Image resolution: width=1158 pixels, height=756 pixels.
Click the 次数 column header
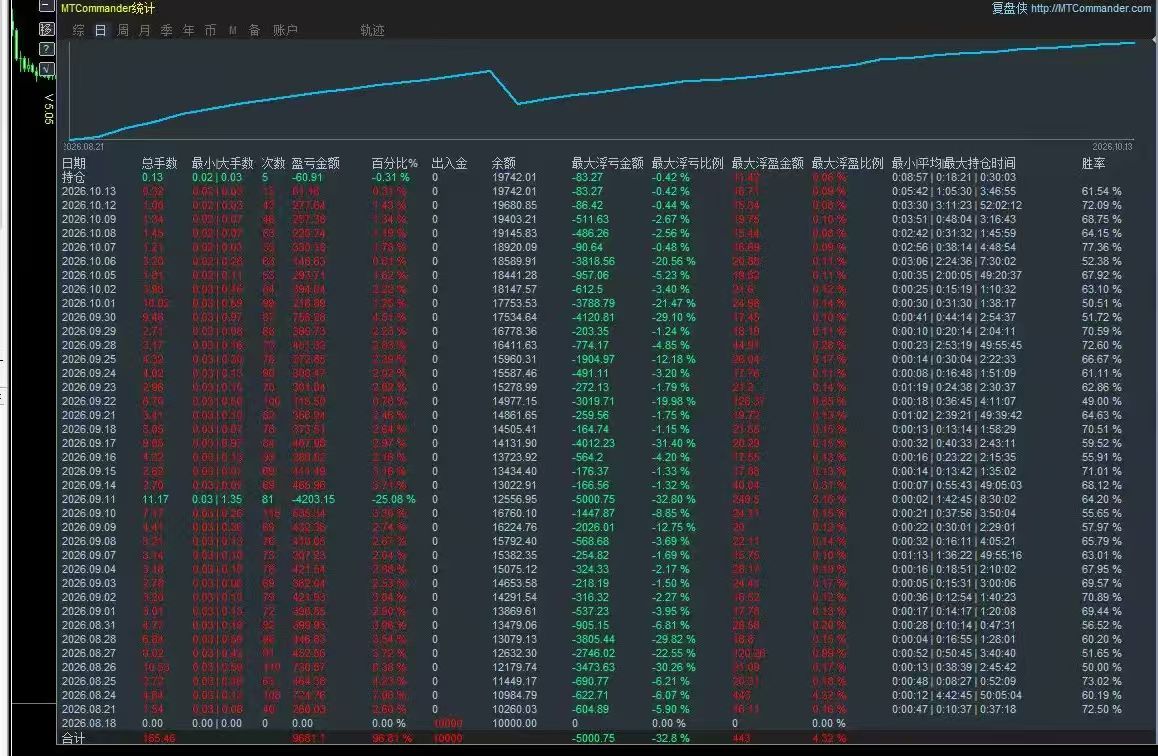click(x=273, y=163)
